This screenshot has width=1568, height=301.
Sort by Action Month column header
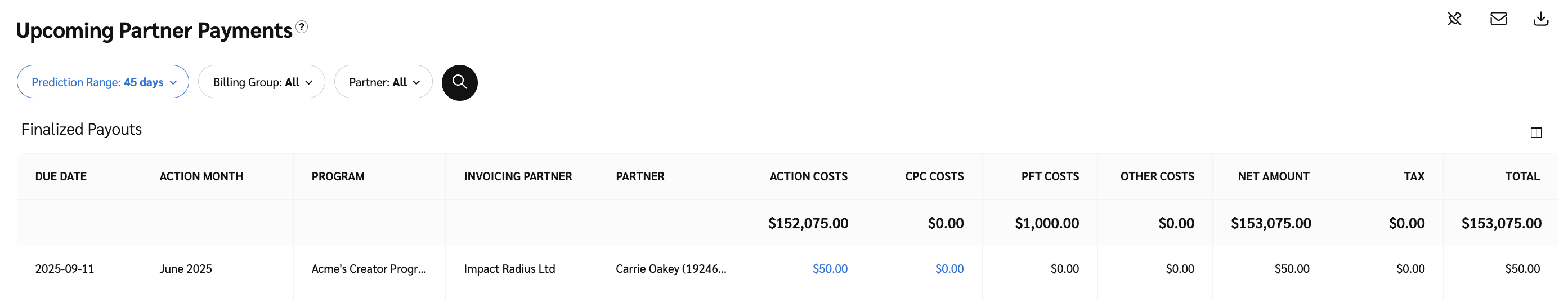click(x=201, y=176)
